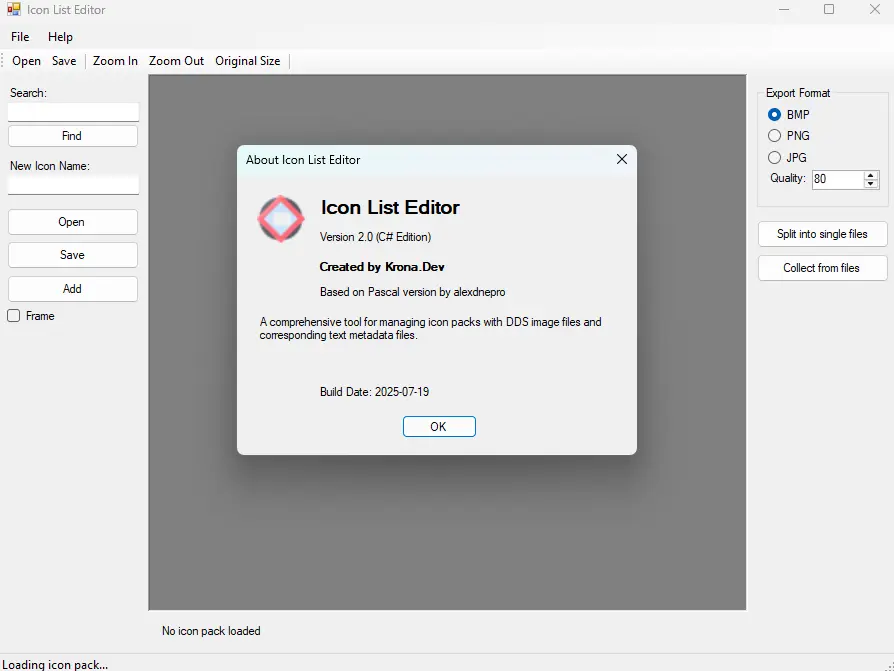Increase Quality with the up arrow
Image resolution: width=894 pixels, height=671 pixels.
871,175
